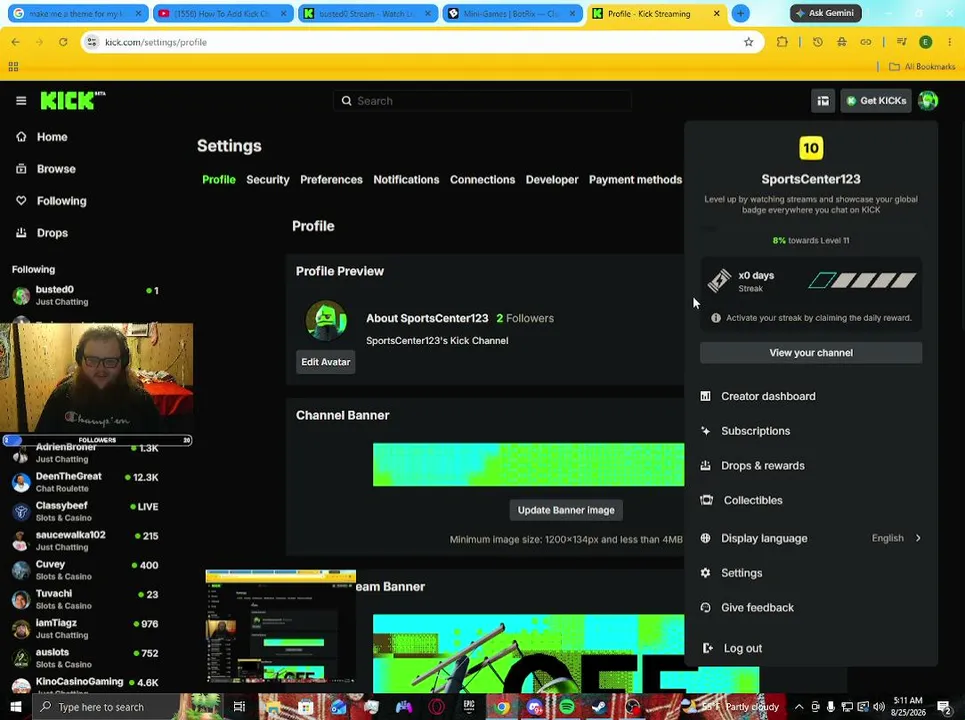
Task: Open Log out menu entry
Action: coord(811,648)
